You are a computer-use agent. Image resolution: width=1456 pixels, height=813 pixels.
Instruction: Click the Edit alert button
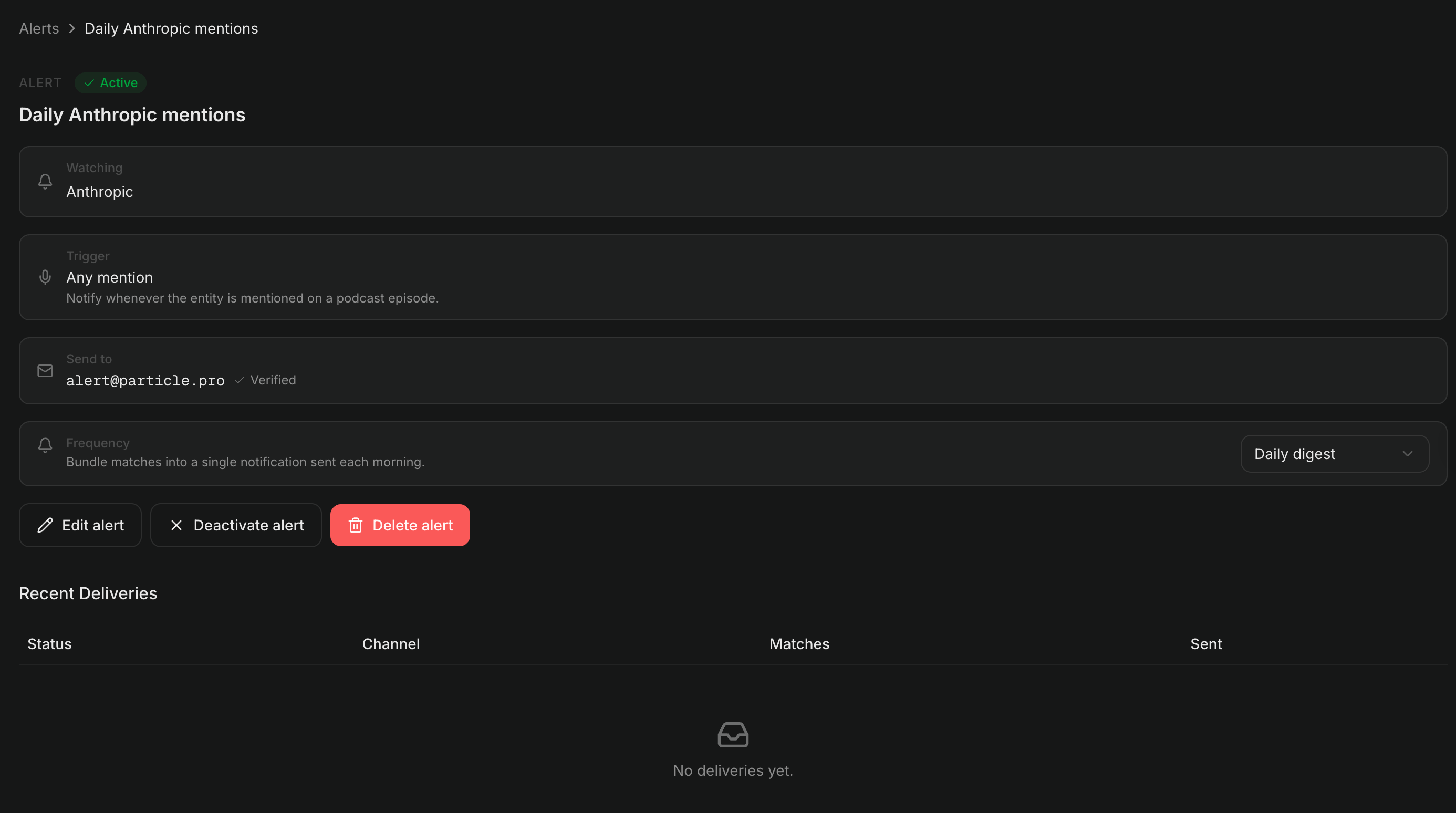pos(80,525)
